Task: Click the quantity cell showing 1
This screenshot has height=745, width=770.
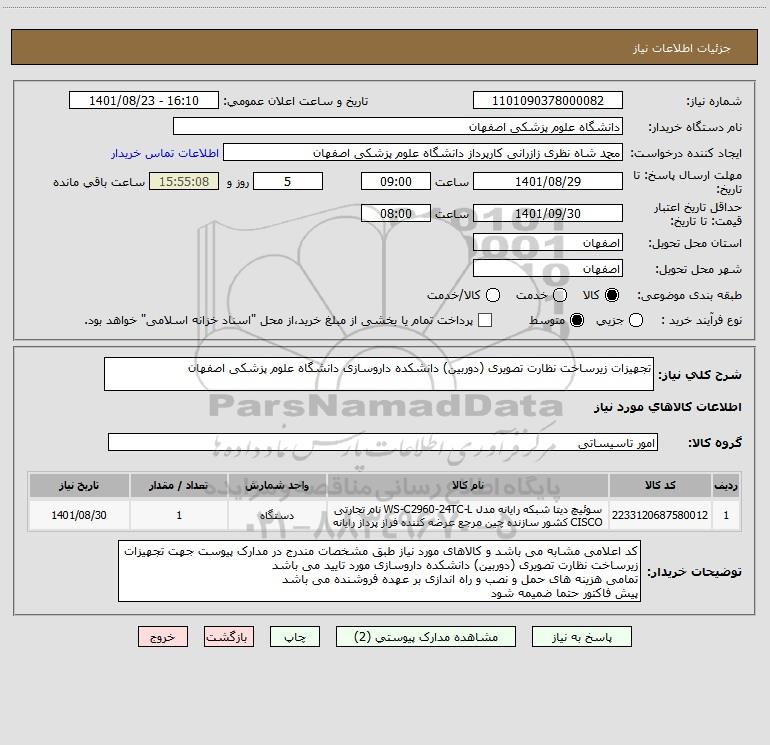Action: tap(179, 515)
